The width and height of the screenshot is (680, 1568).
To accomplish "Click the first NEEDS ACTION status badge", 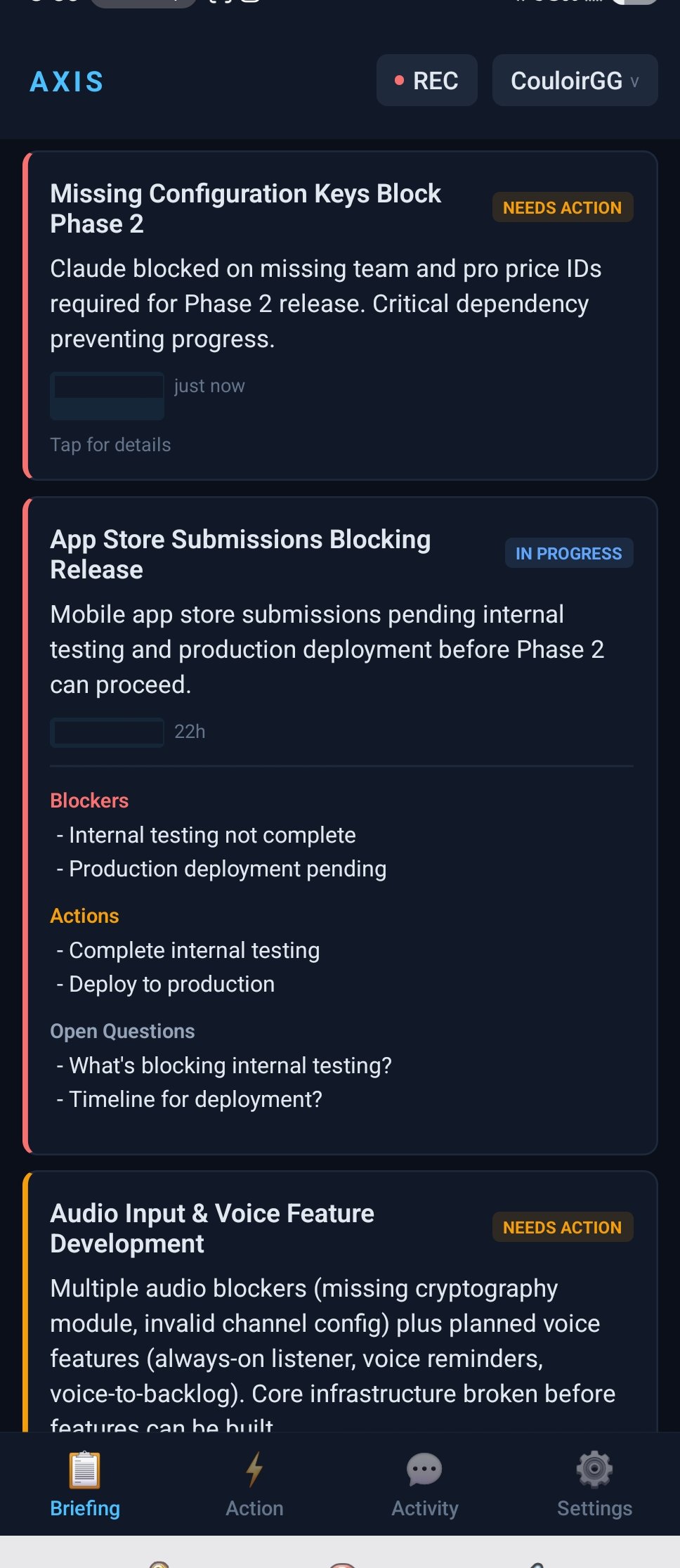I will 562,208.
